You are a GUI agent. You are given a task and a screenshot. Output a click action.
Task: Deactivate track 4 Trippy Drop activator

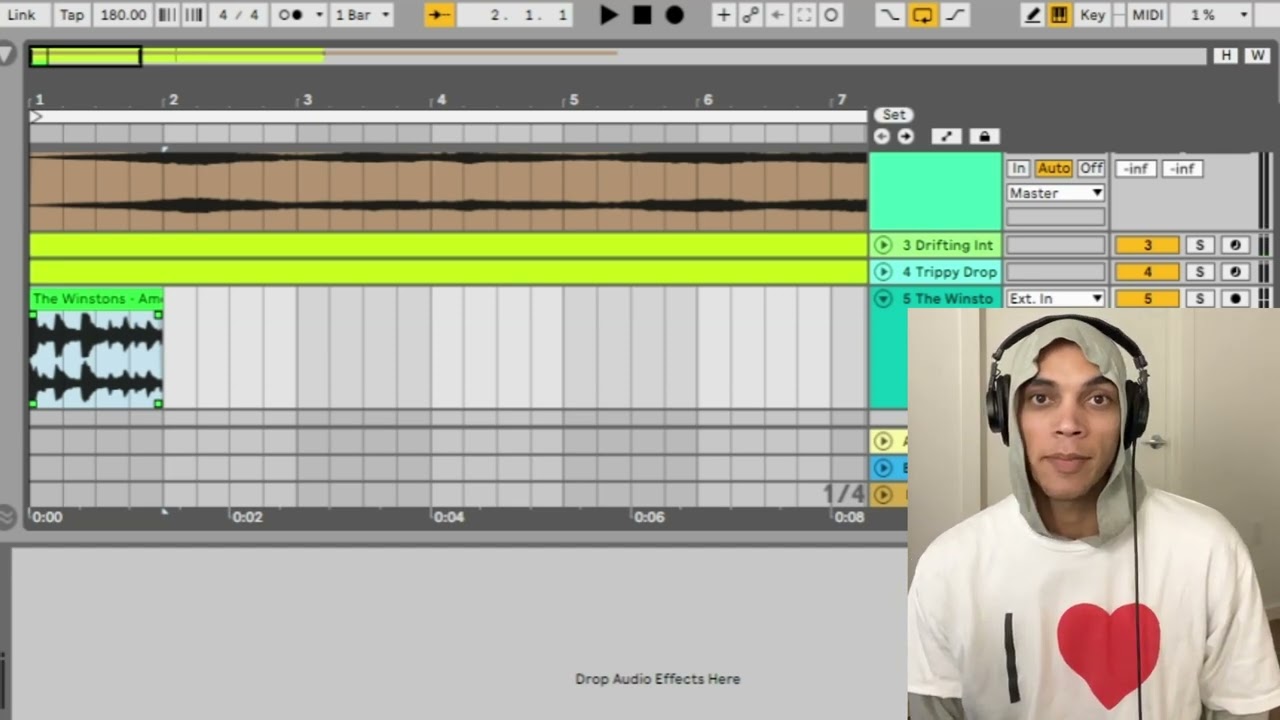click(1147, 272)
